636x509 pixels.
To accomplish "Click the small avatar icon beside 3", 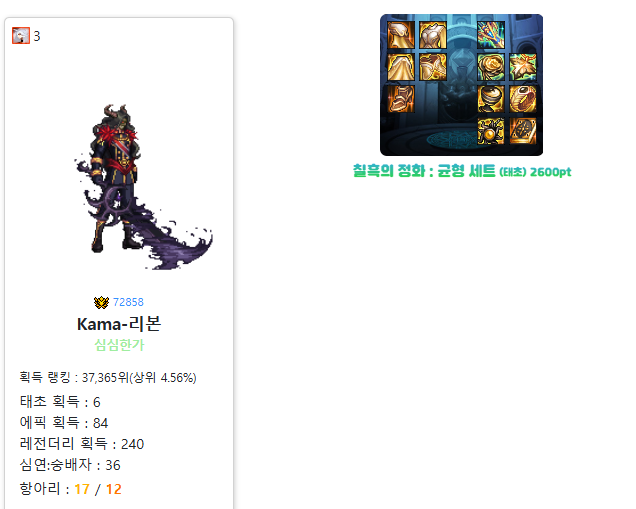I will pyautogui.click(x=21, y=36).
